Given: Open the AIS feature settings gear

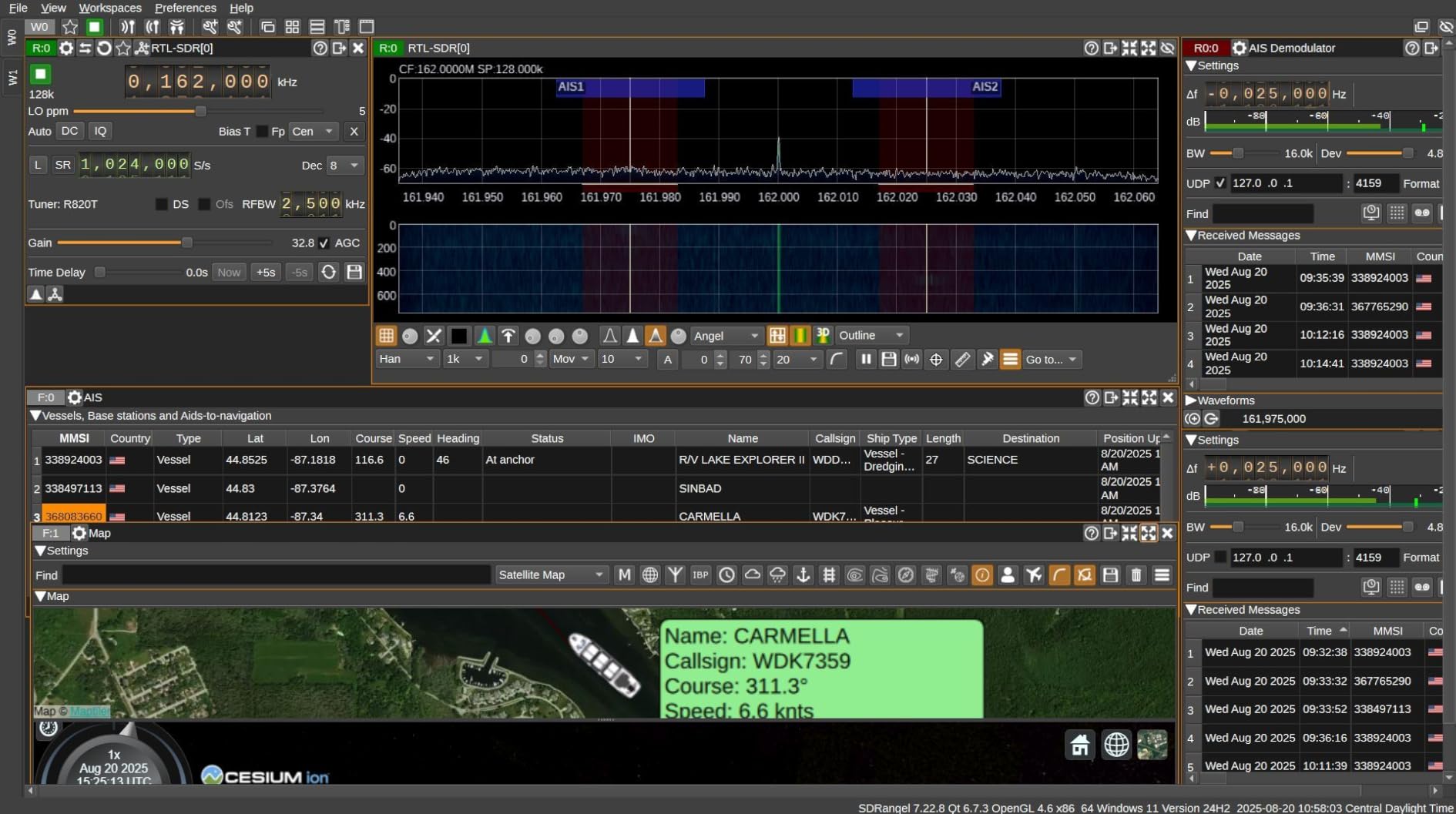Looking at the screenshot, I should pos(75,397).
